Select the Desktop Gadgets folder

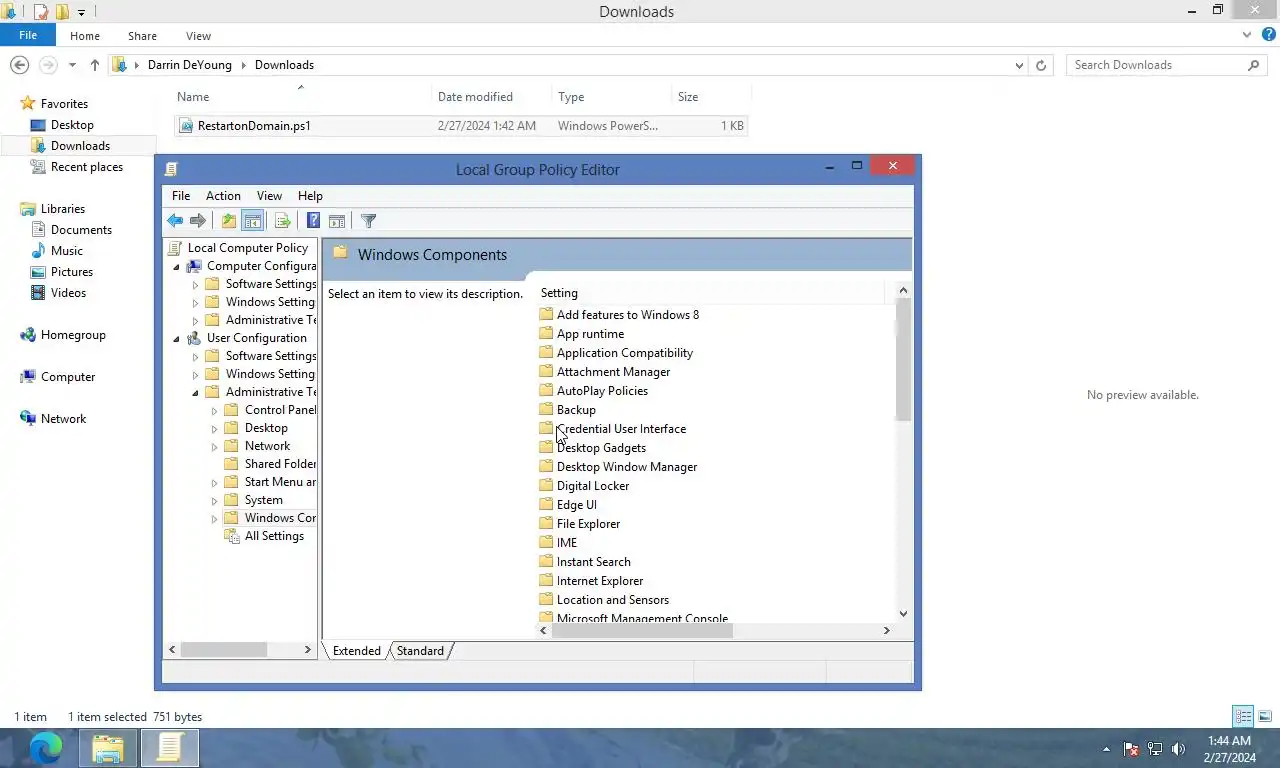pos(592,448)
